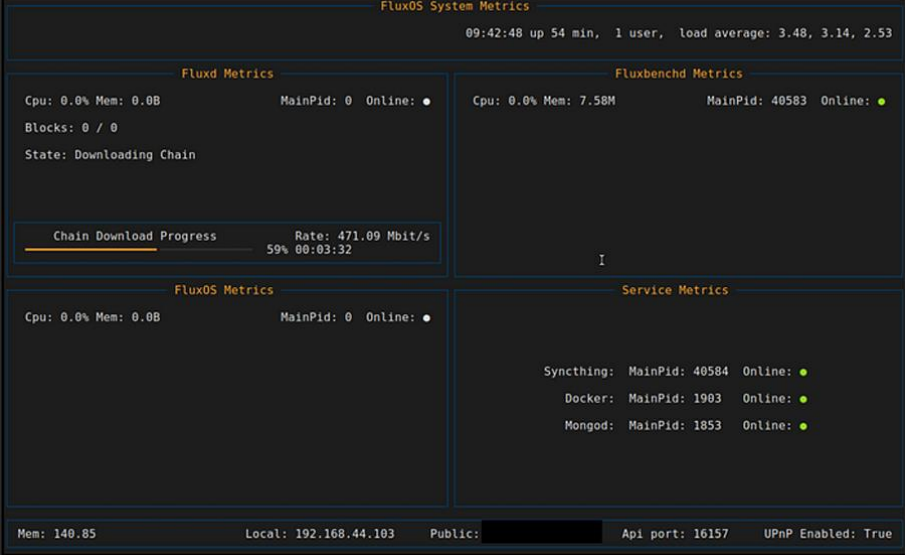Click the UPnP Enabled True value
Screen dimensions: 905x555
click(x=877, y=534)
